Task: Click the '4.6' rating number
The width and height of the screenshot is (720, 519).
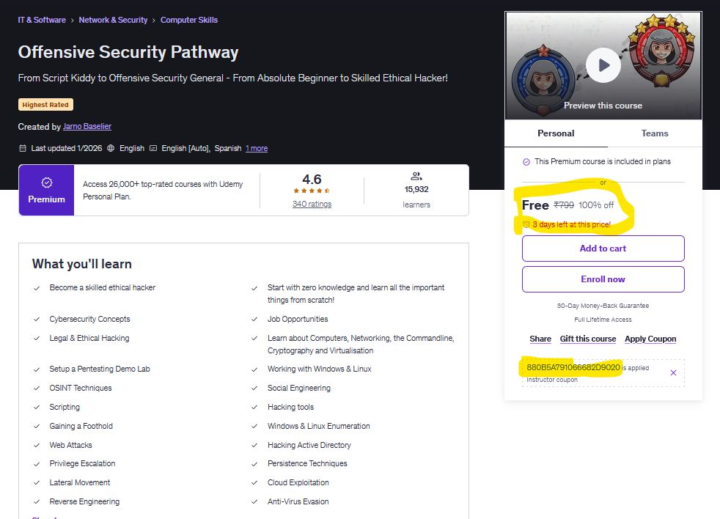Action: pos(312,179)
